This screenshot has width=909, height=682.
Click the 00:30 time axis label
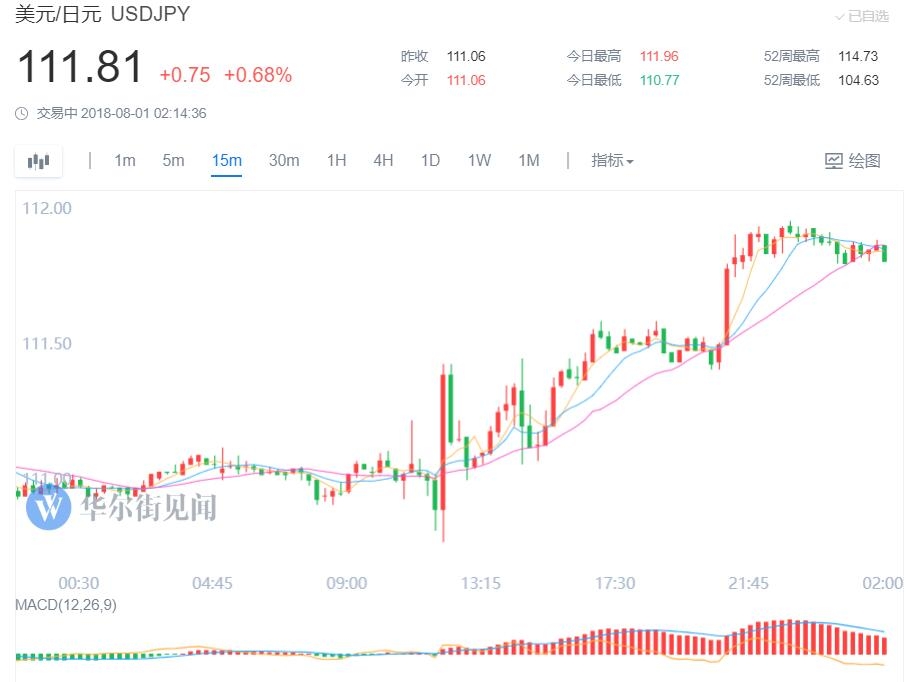79,583
